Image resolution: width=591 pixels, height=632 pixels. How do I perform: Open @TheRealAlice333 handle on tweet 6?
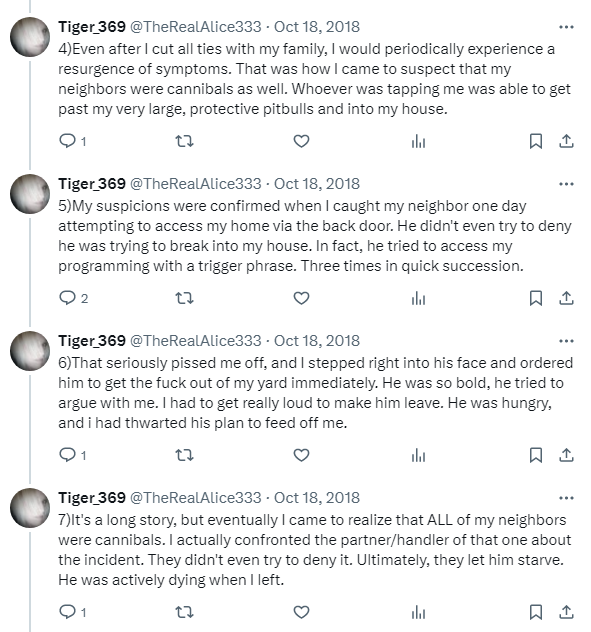pos(196,341)
